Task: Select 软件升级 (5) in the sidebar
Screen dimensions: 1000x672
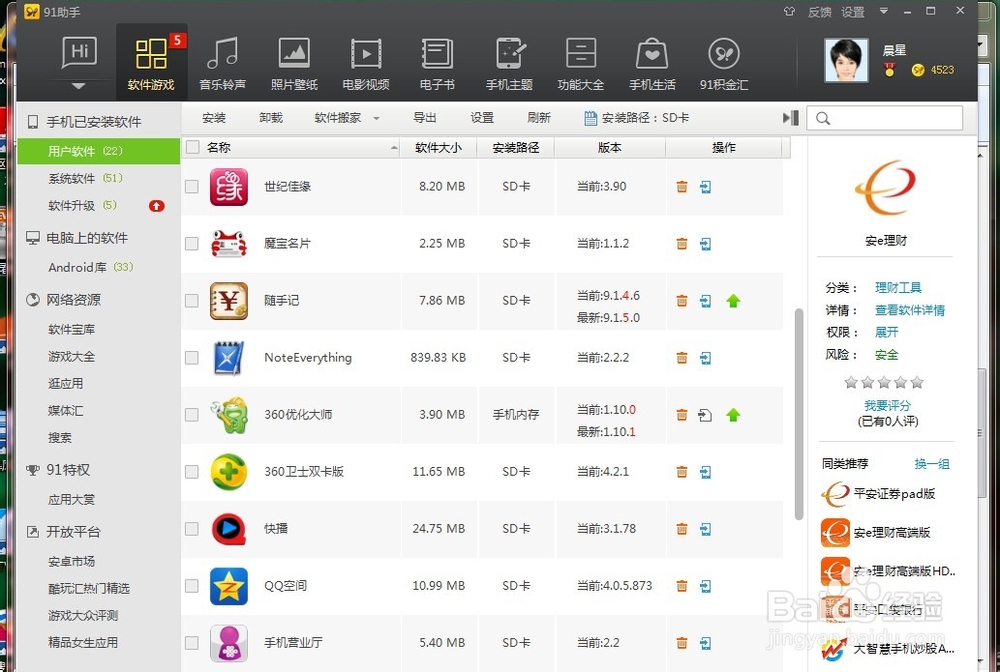Action: [83, 205]
